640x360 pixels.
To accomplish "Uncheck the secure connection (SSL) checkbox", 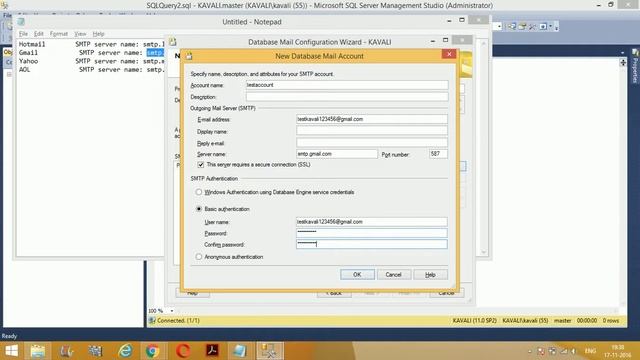I will [x=201, y=164].
